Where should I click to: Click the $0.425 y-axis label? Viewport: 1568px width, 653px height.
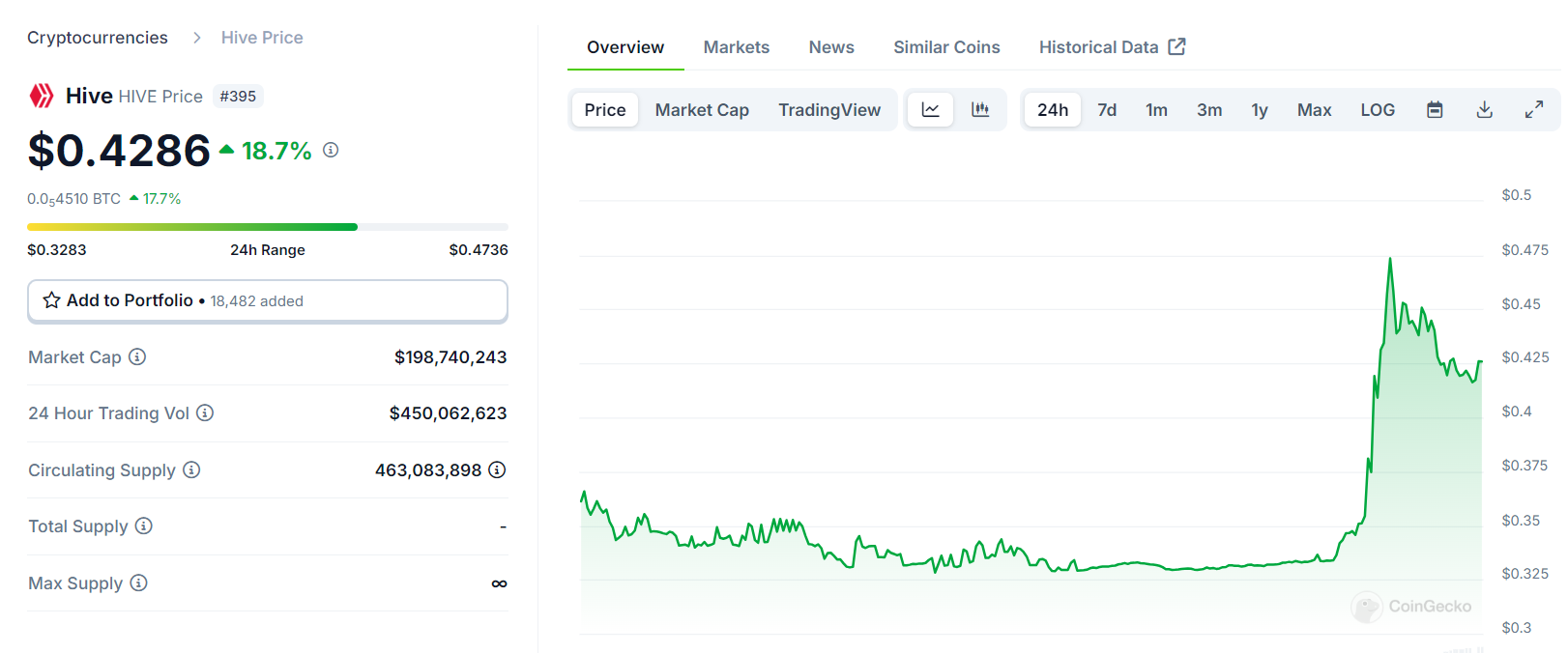[x=1524, y=356]
